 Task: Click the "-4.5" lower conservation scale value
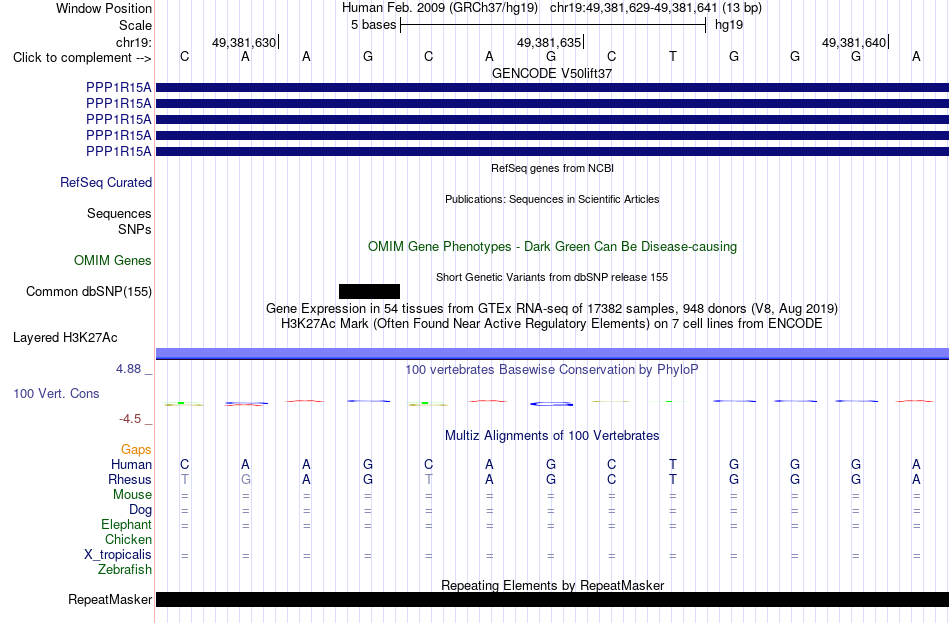(x=130, y=419)
